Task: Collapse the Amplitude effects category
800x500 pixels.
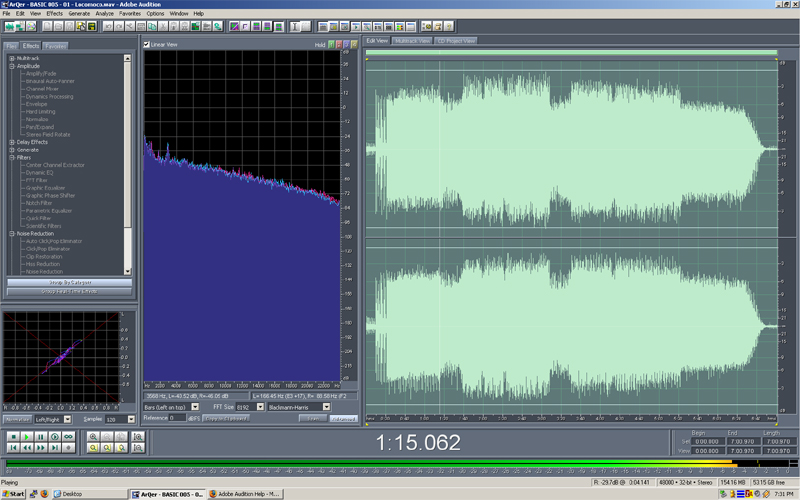Action: click(12, 66)
